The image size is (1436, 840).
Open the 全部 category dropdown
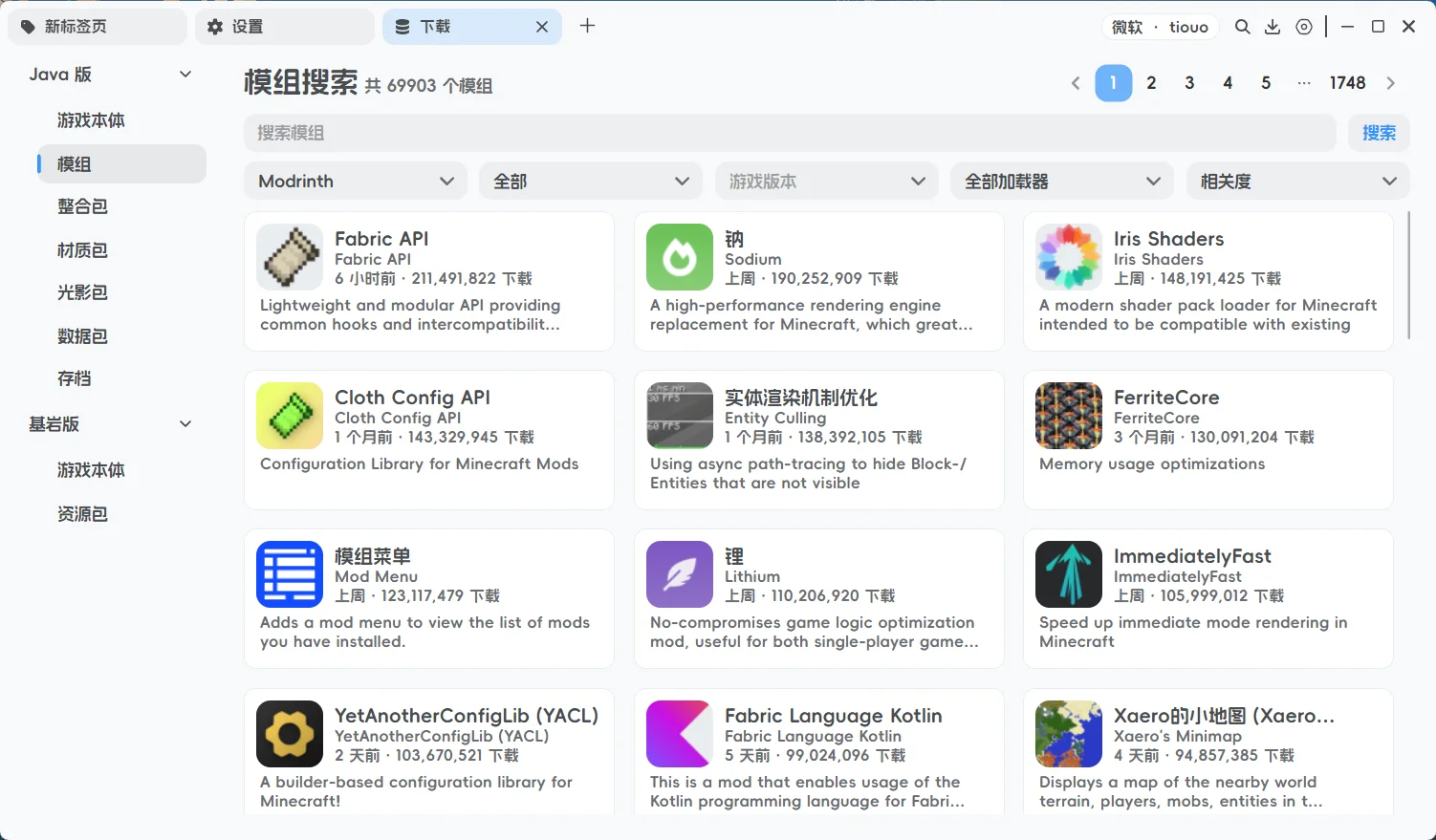(591, 181)
